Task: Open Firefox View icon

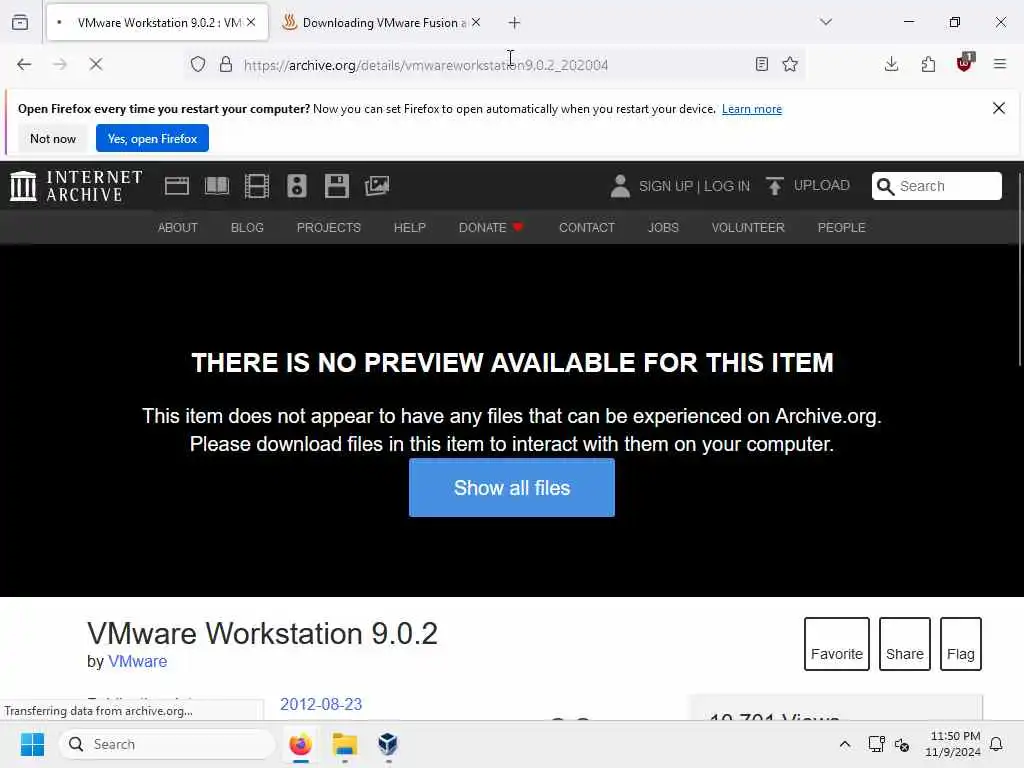Action: coord(20,22)
